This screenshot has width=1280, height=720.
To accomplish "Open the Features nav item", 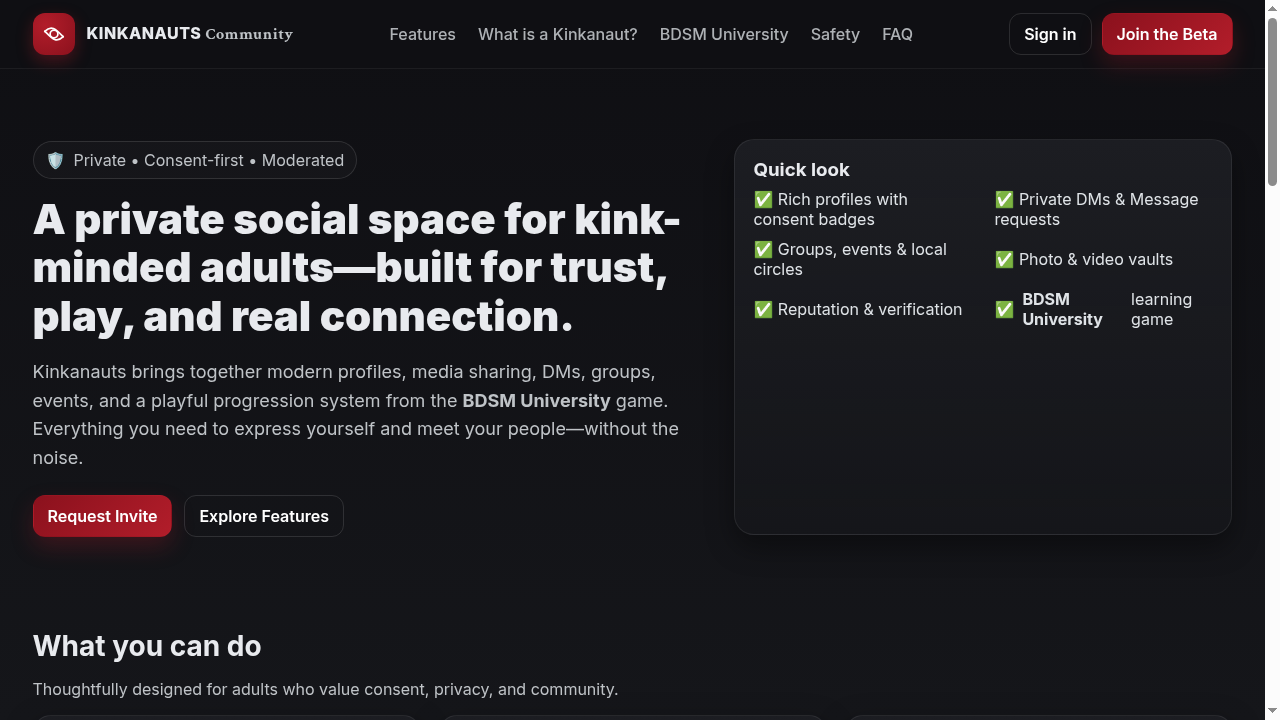I will point(422,34).
